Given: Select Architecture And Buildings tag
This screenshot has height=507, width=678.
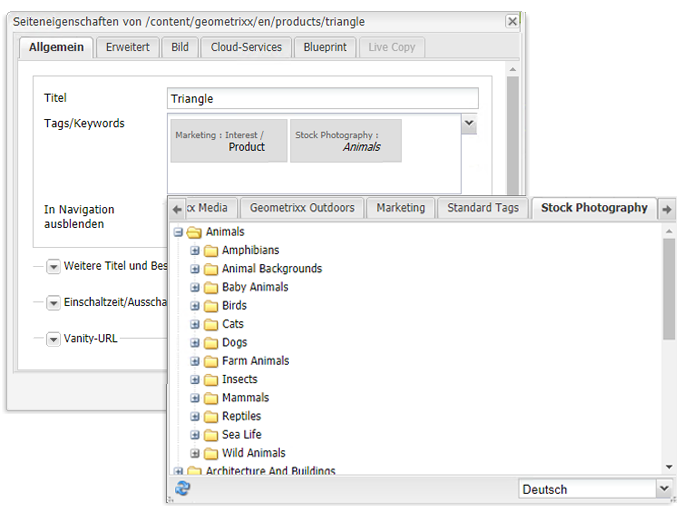Looking at the screenshot, I should coord(271,471).
